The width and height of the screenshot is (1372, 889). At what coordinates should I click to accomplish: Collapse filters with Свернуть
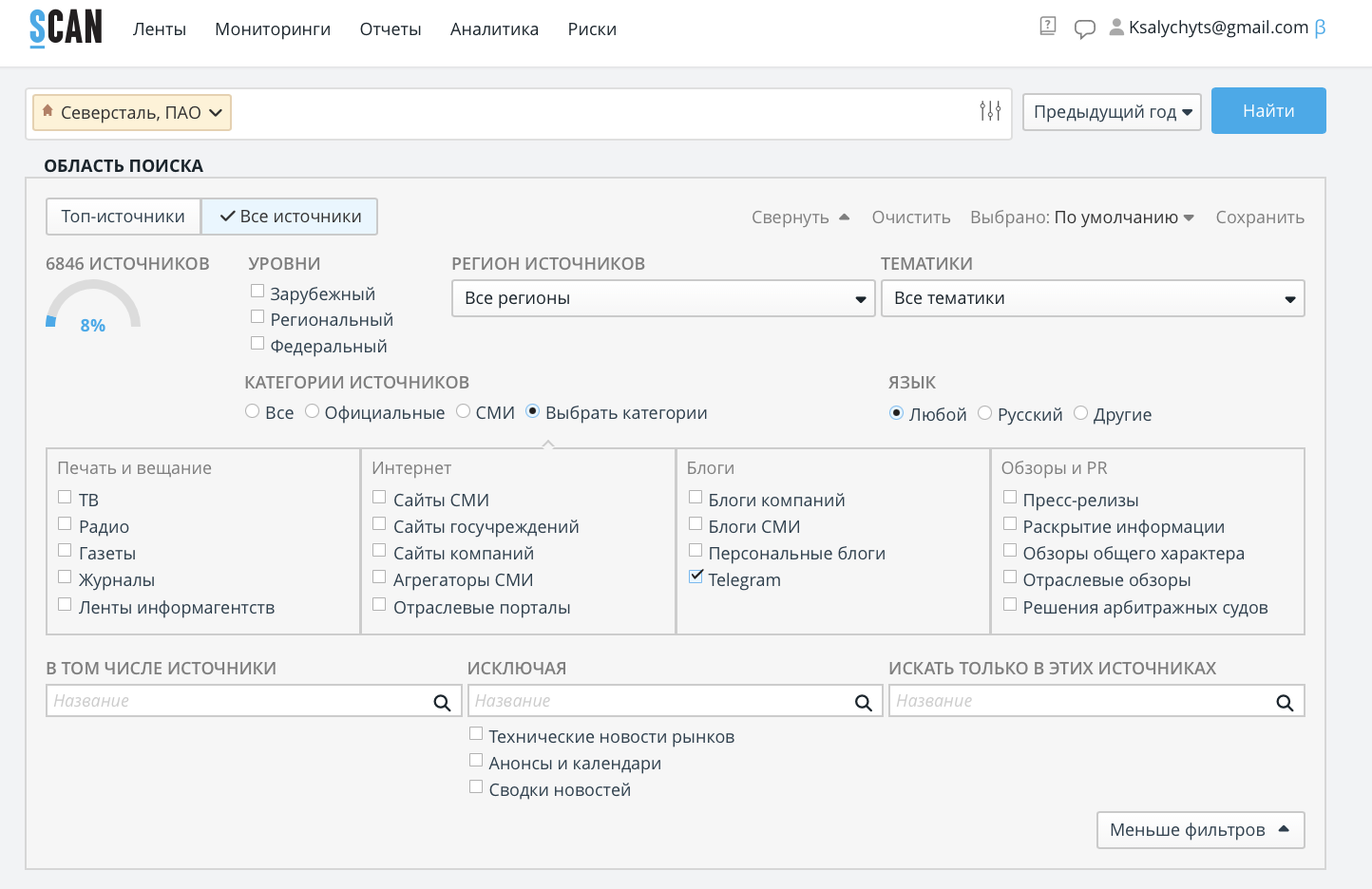click(x=800, y=218)
